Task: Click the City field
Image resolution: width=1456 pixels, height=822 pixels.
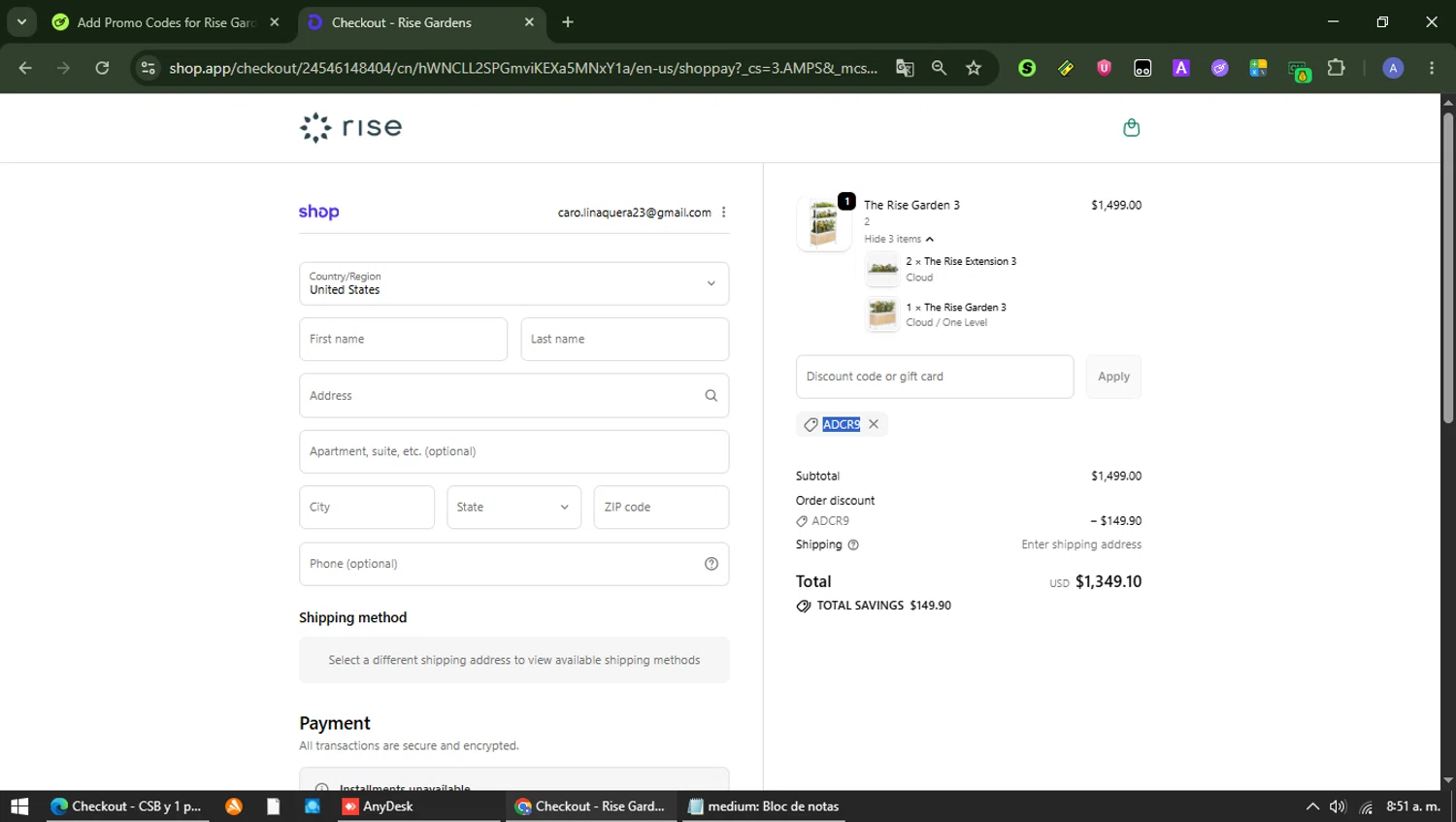Action: [367, 508]
